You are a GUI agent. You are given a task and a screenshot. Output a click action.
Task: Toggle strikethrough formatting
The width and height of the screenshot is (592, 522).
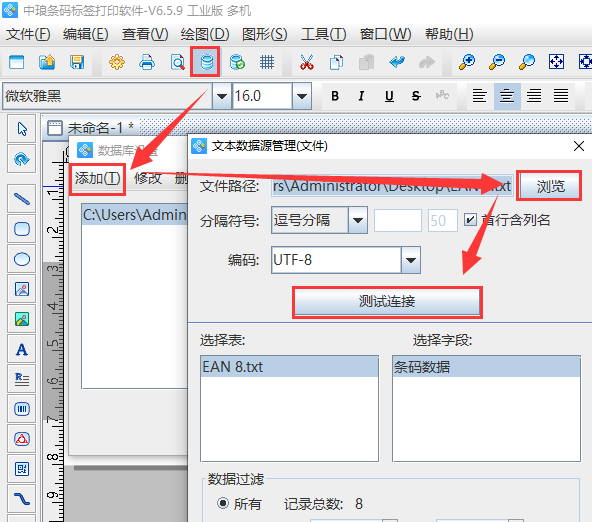[416, 96]
